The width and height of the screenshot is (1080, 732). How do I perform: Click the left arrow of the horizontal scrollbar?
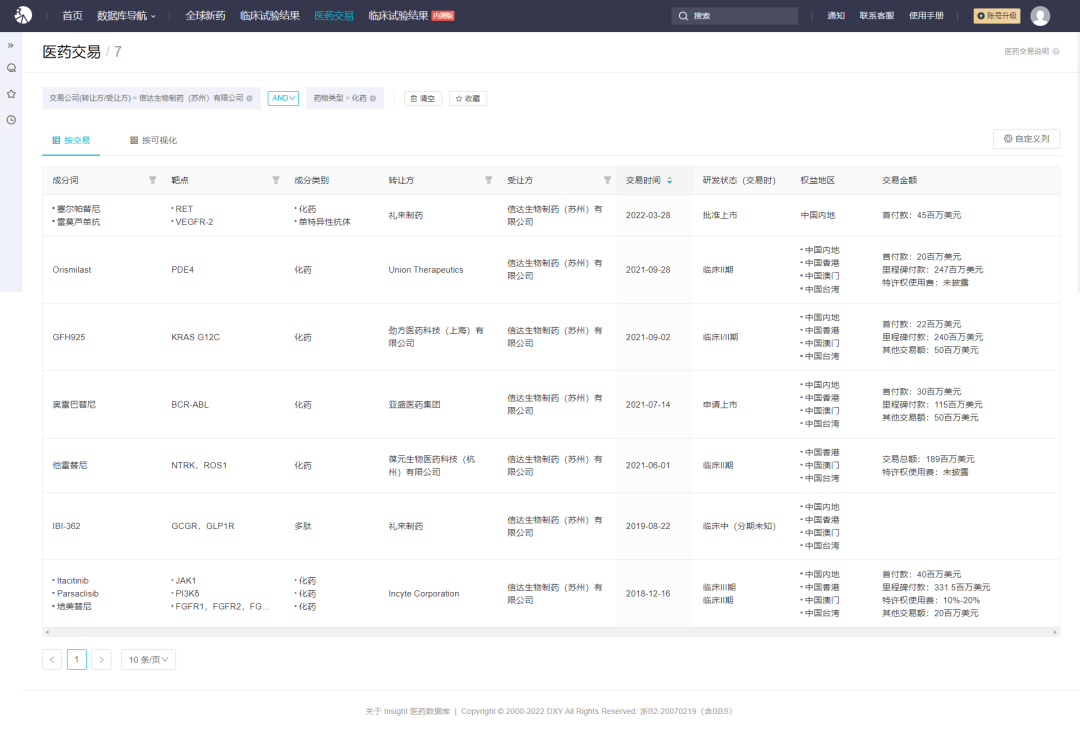47,632
